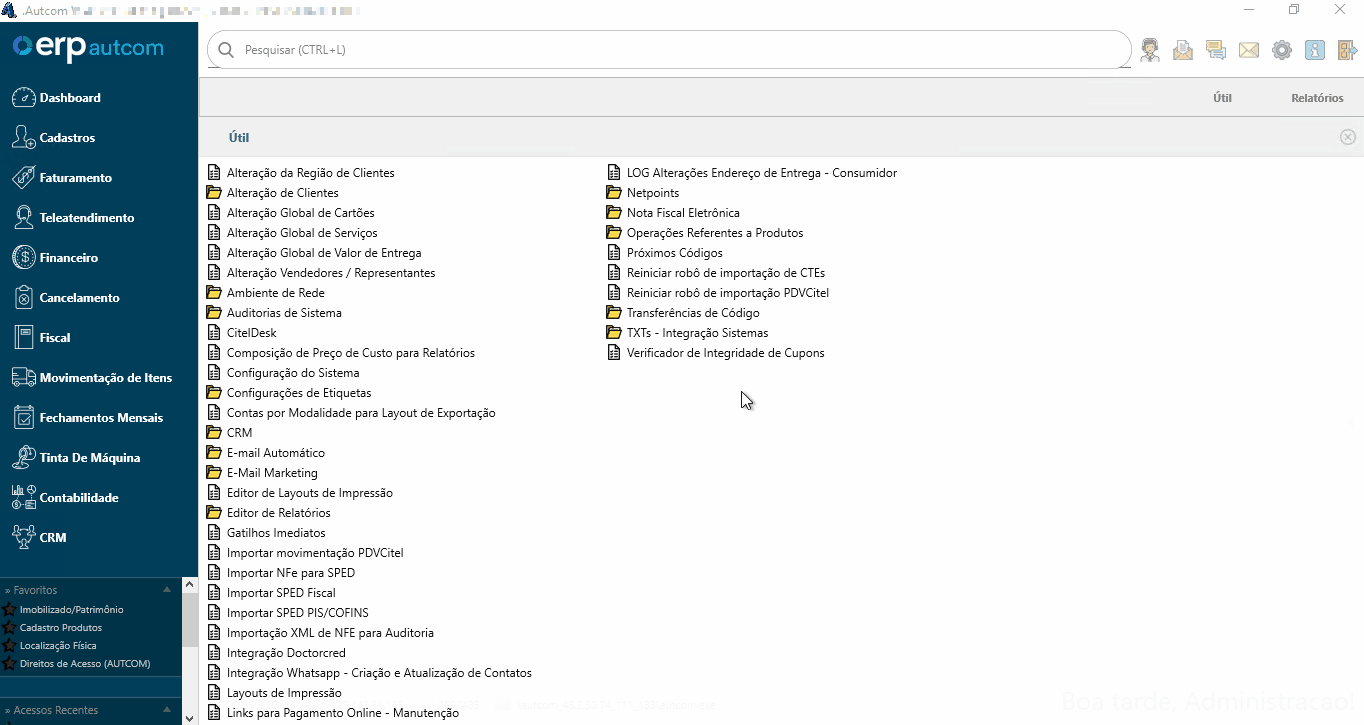Click the star beside Cadastro Produtos
The width and height of the screenshot is (1364, 725).
(x=9, y=627)
